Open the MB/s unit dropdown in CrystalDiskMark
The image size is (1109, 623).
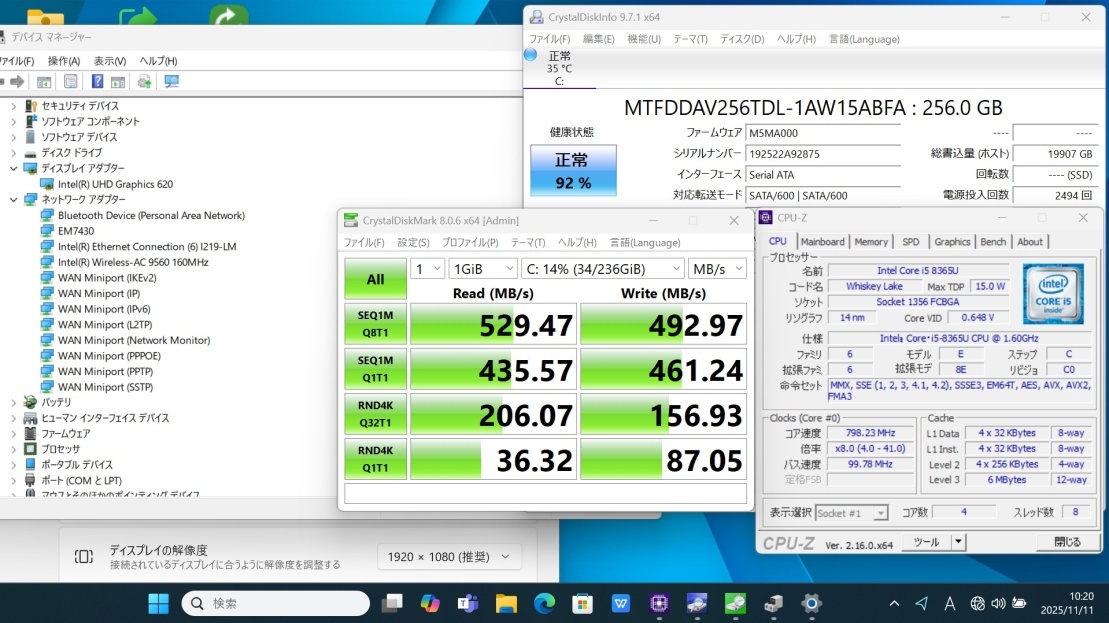[717, 269]
